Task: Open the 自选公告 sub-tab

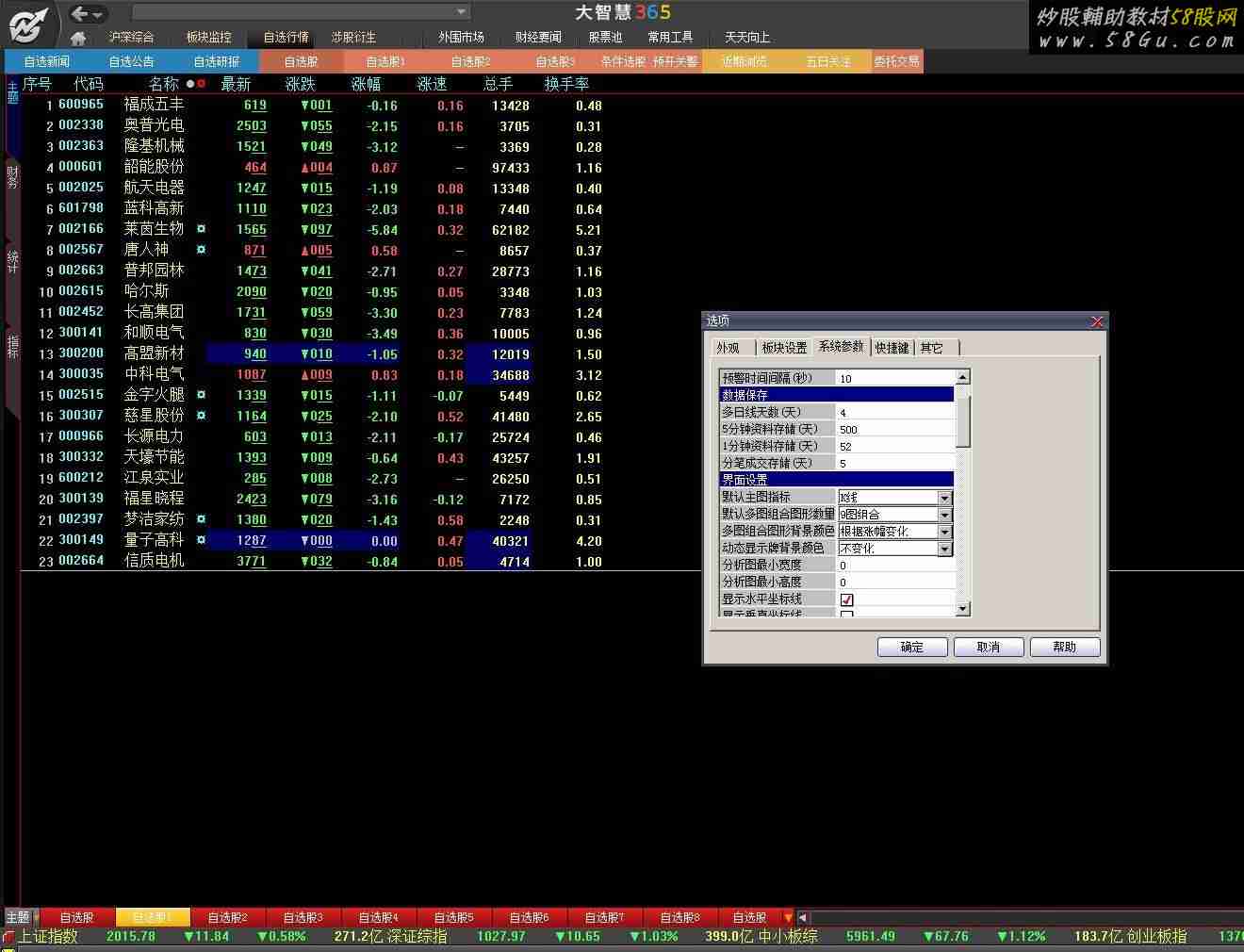Action: point(132,61)
